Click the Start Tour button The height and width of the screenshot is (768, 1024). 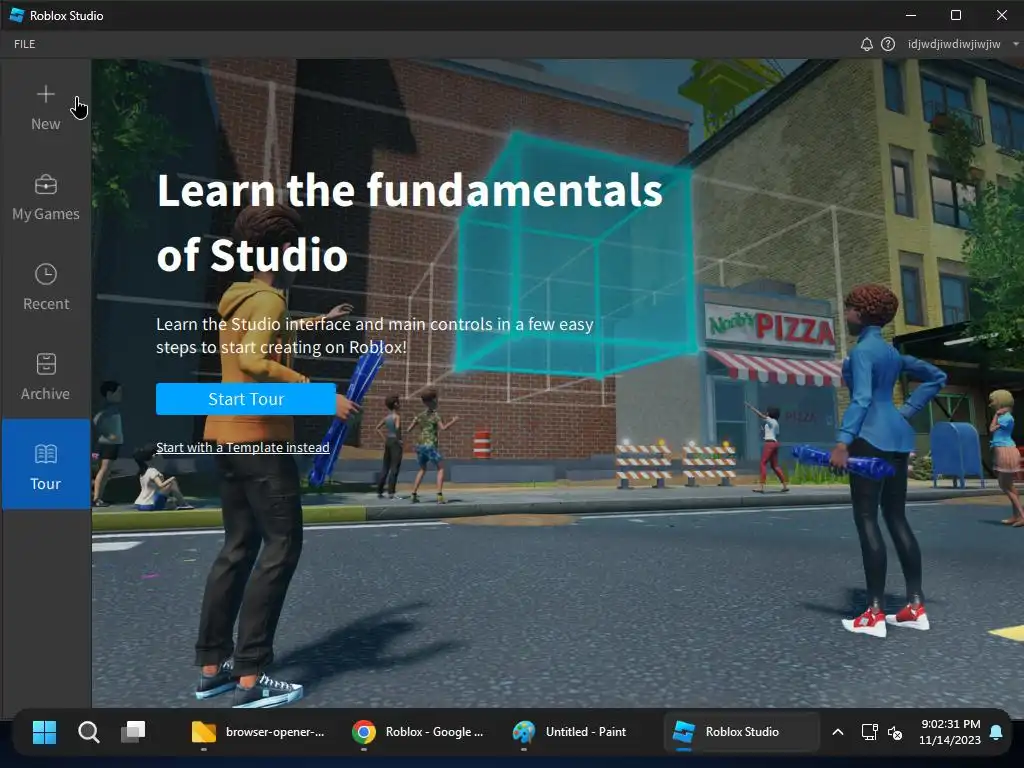pos(246,399)
